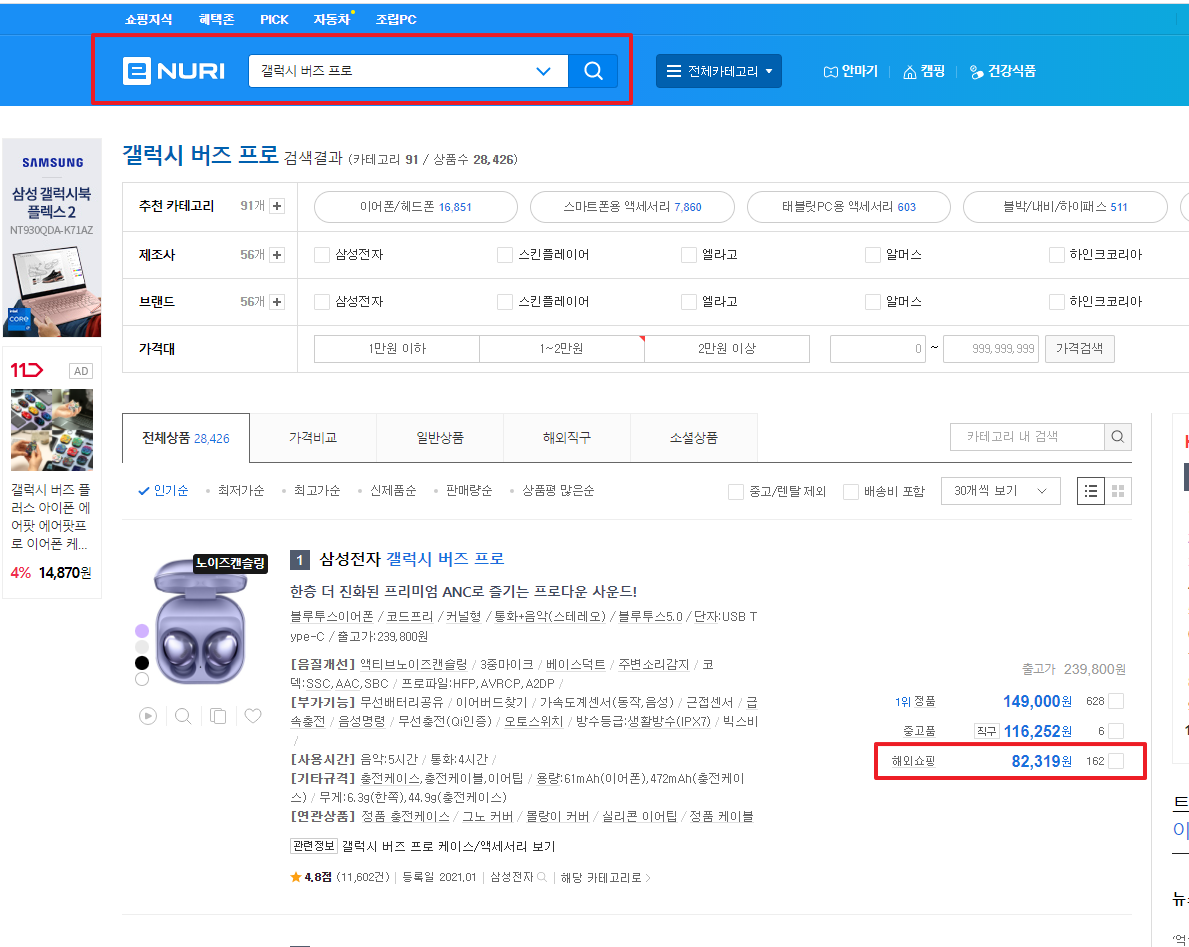This screenshot has height=947, width=1189.
Task: Select purple color swatch for Buds Pro
Action: click(142, 631)
